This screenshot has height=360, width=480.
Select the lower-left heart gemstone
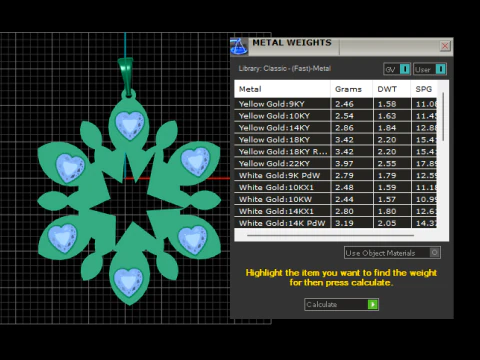[63, 238]
